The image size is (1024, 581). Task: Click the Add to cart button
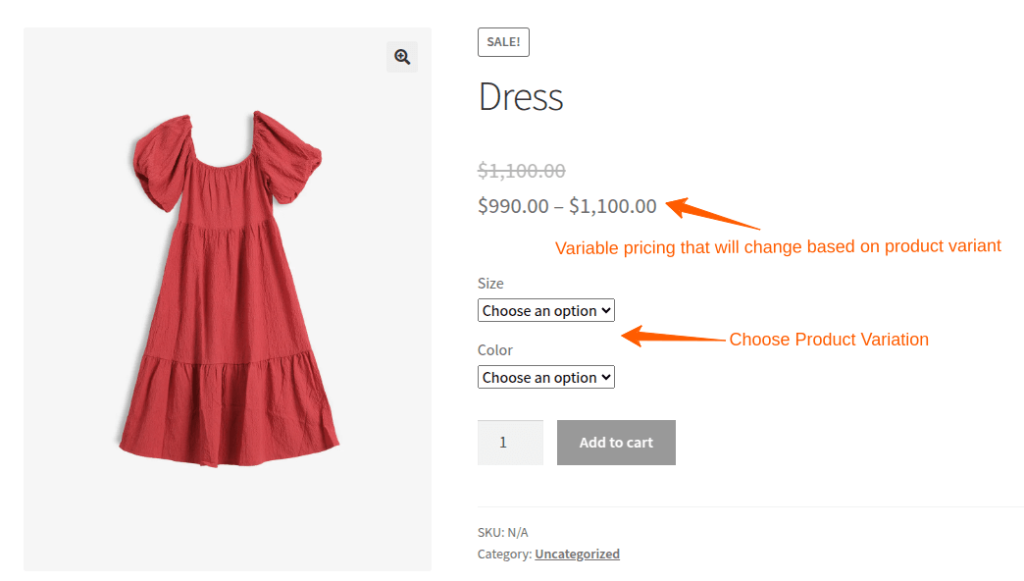(x=616, y=443)
